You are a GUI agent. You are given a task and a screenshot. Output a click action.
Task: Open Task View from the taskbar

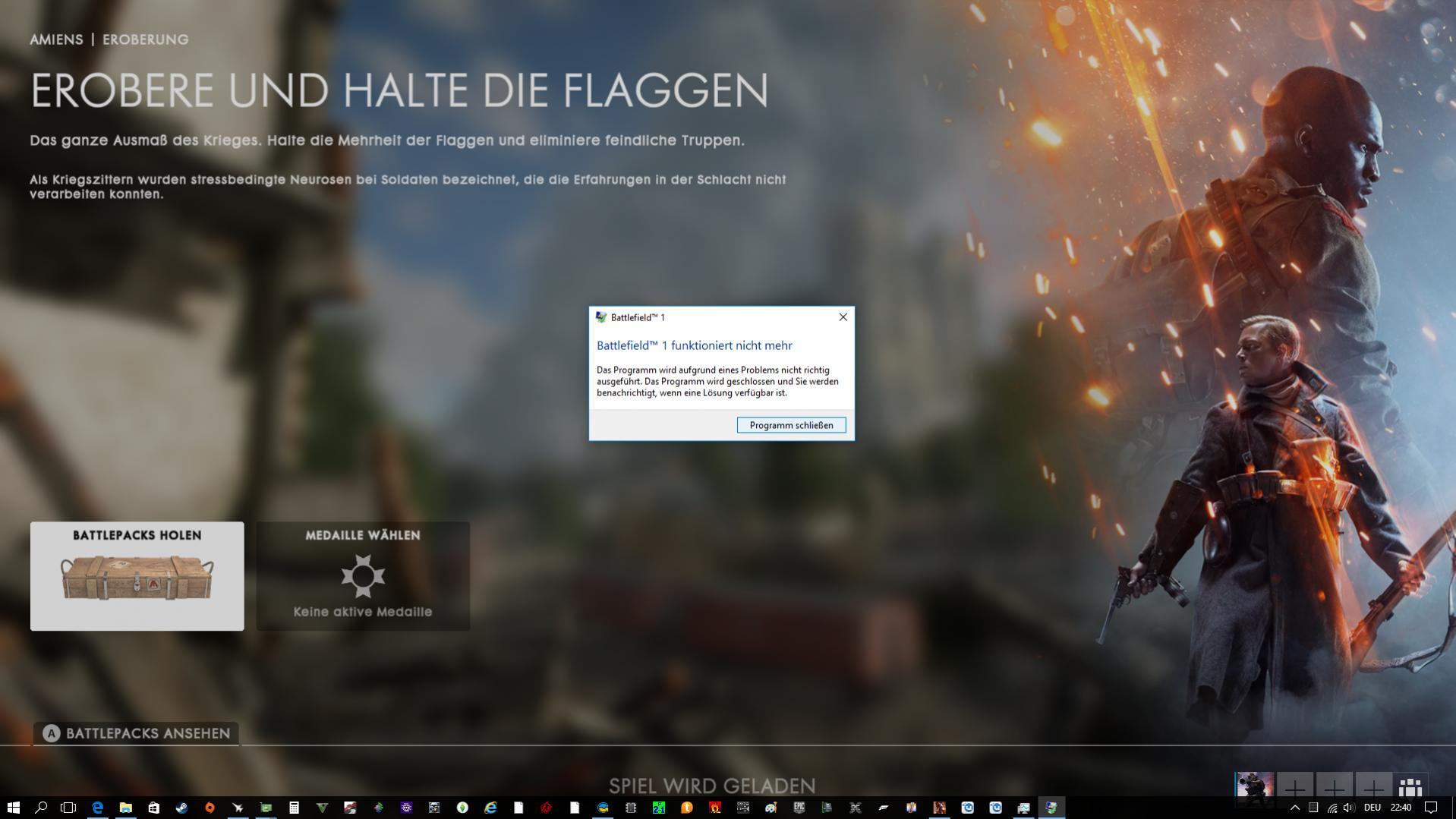[x=68, y=808]
